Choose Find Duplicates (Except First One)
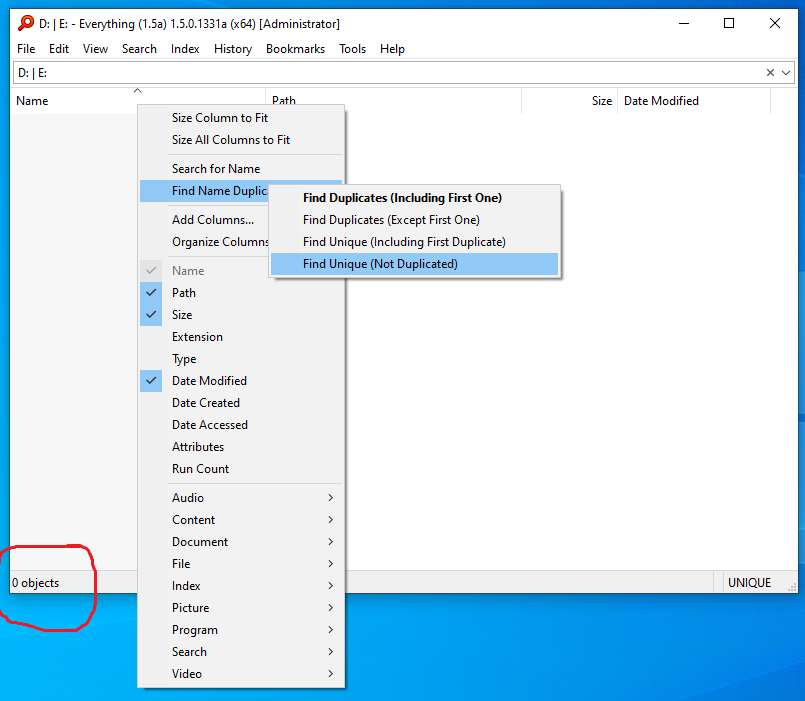This screenshot has width=805, height=701. pyautogui.click(x=414, y=220)
